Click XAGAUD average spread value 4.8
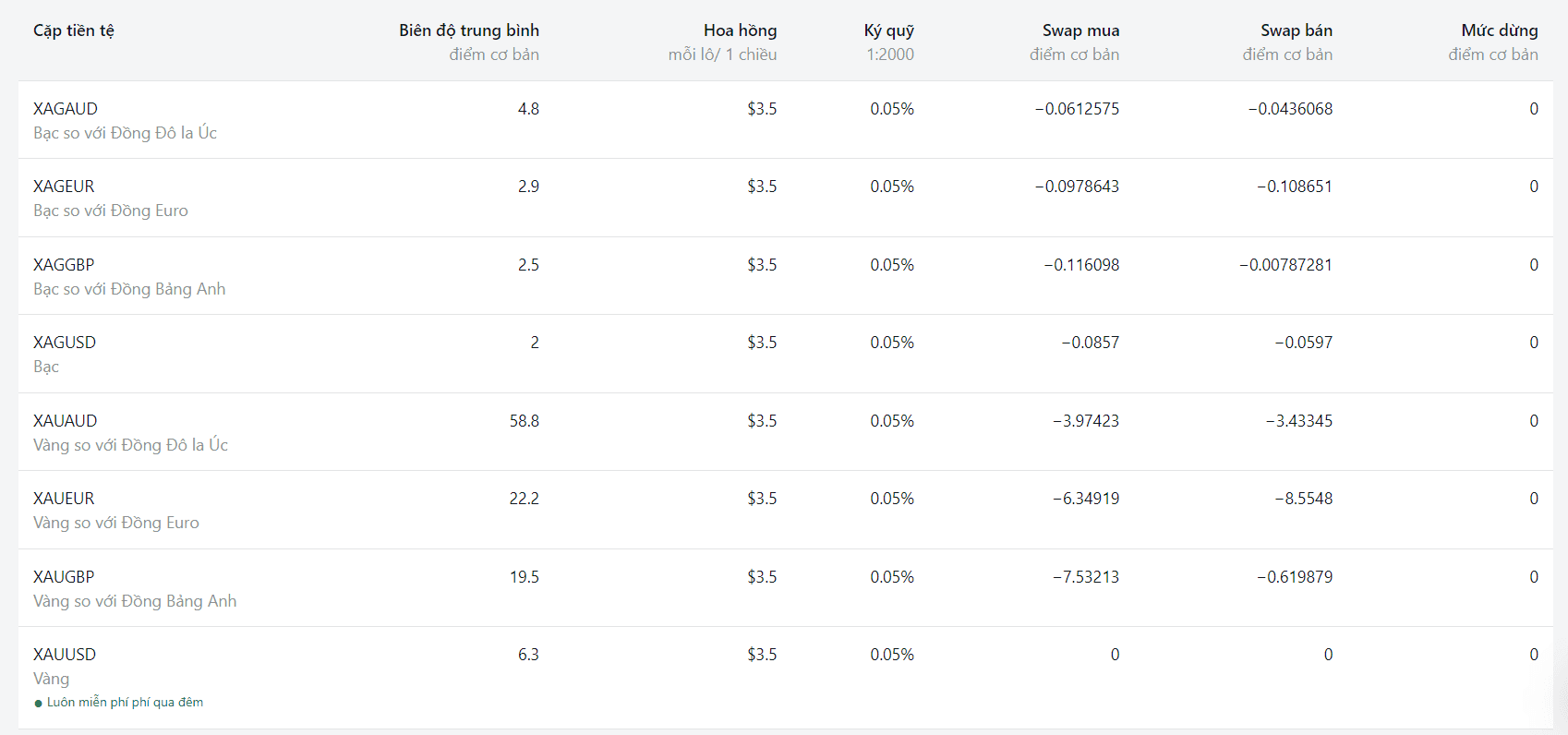The image size is (1568, 735). tap(528, 109)
